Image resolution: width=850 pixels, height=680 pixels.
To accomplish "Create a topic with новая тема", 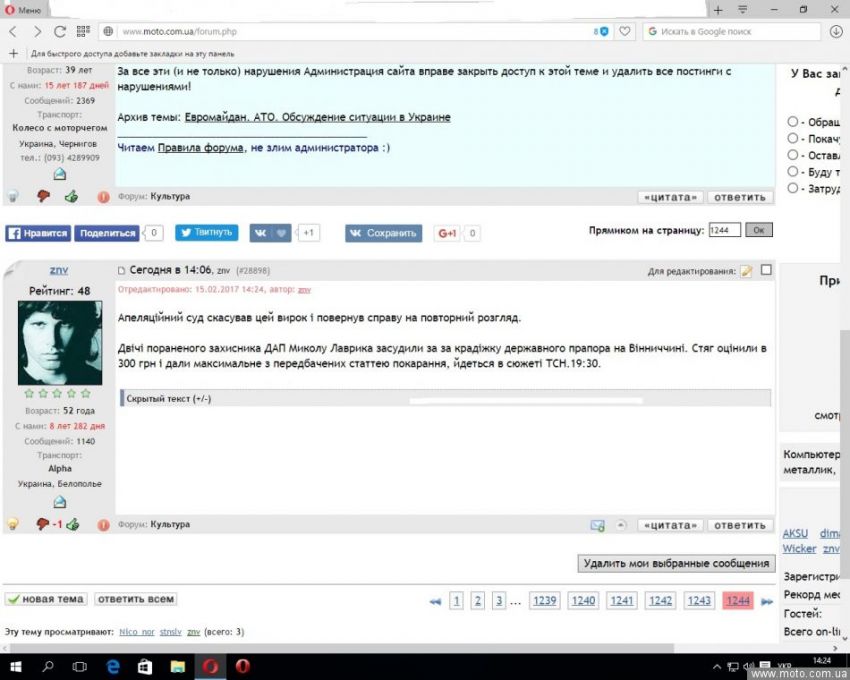I will click(x=46, y=599).
